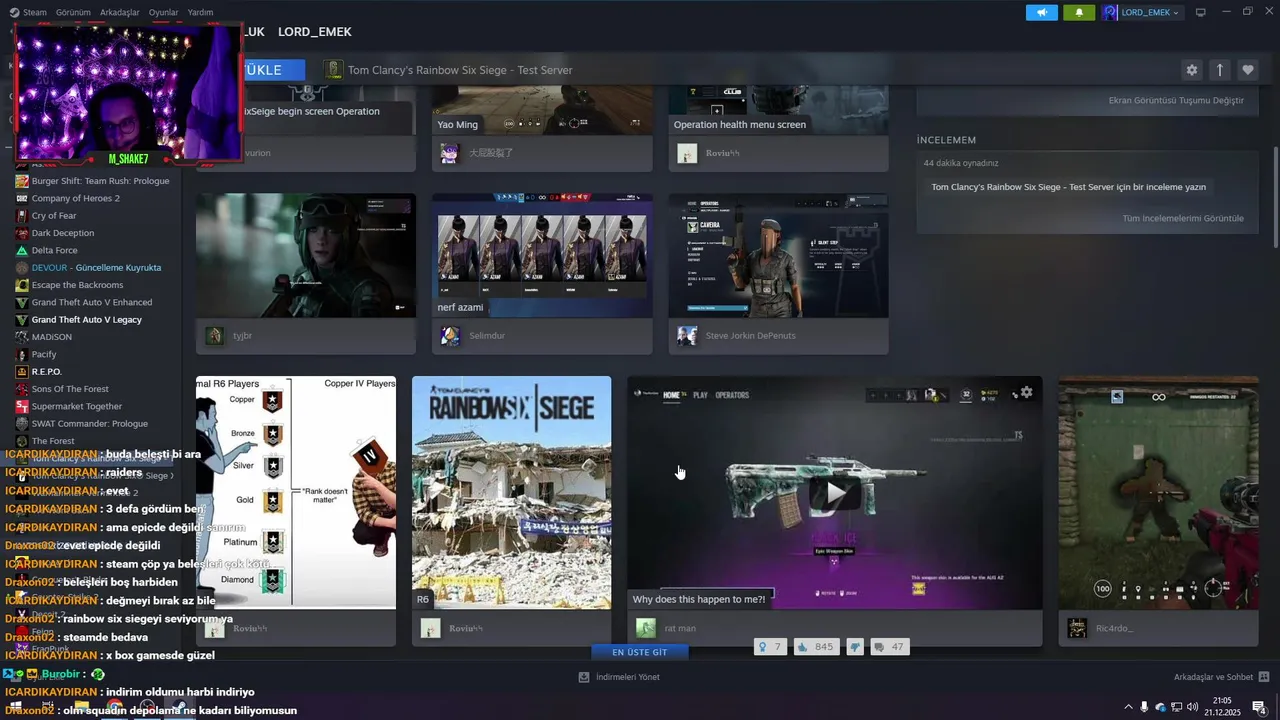Open Steve Jorkin DePenuts' Caveira screenshot
This screenshot has width=1280, height=720.
(x=778, y=256)
